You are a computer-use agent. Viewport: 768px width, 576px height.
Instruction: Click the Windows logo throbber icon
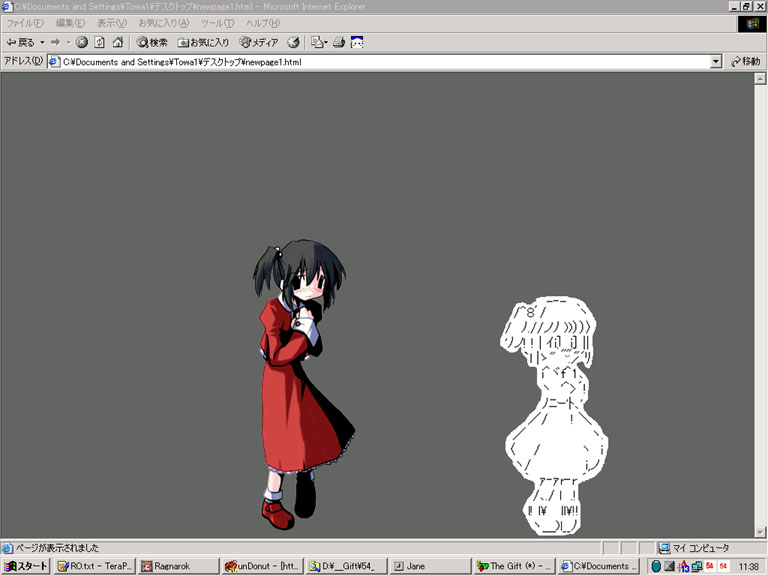click(751, 24)
